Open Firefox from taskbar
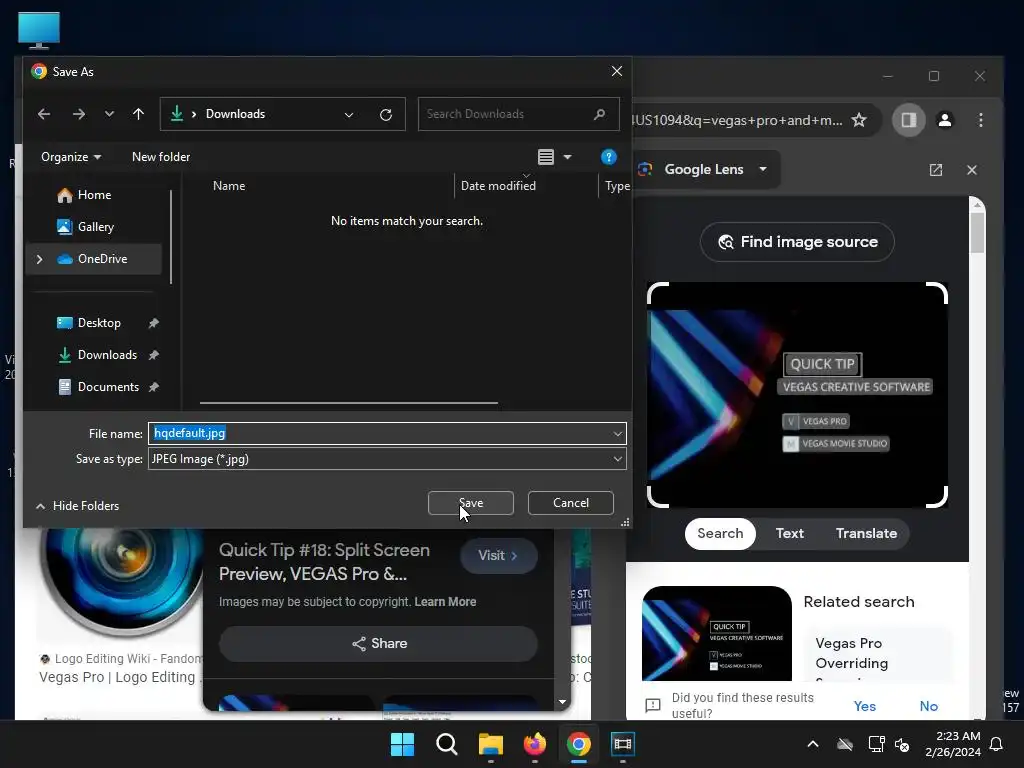This screenshot has width=1024, height=768. tap(535, 744)
